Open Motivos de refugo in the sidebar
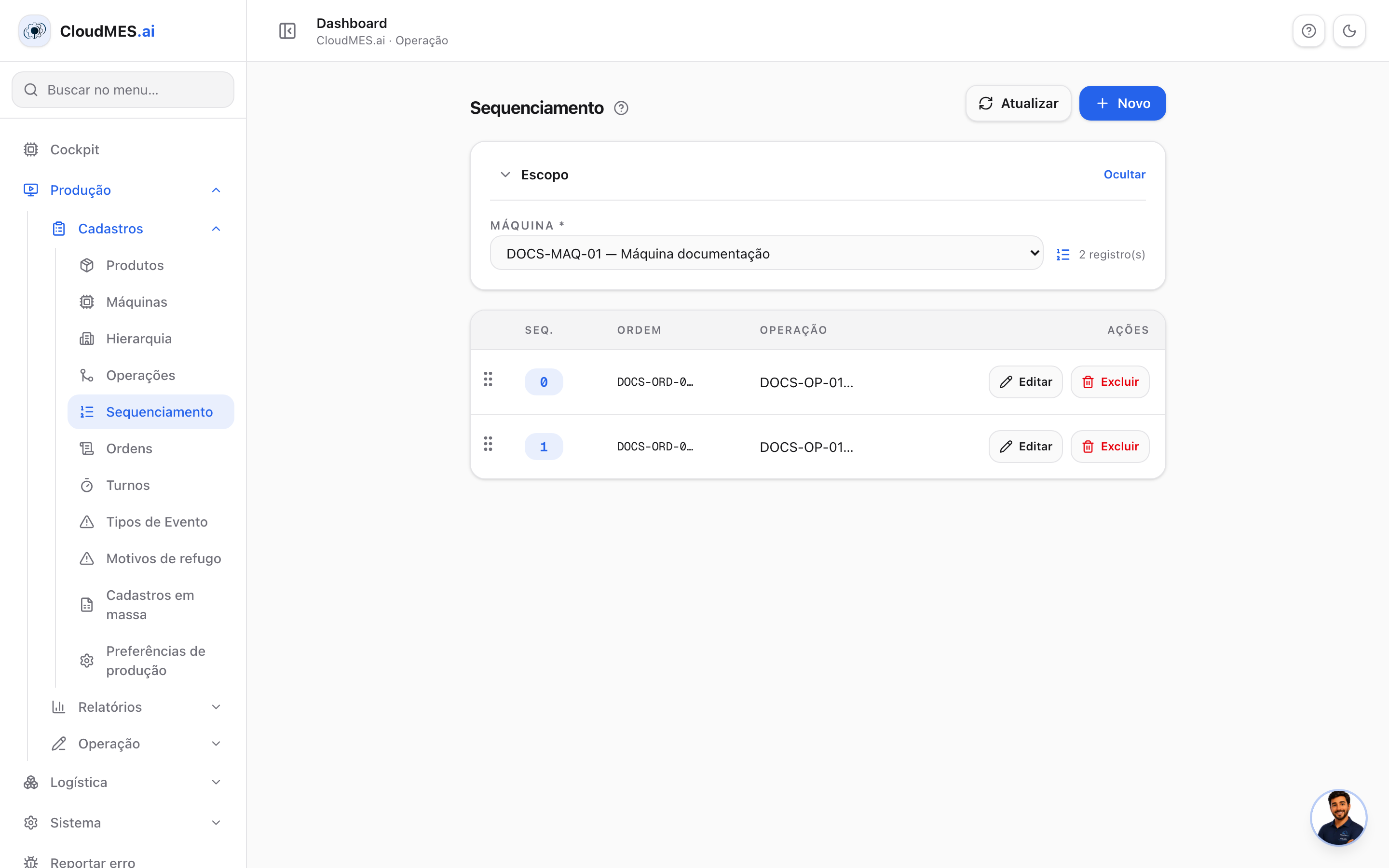Screen dimensions: 1389x868 point(151,558)
